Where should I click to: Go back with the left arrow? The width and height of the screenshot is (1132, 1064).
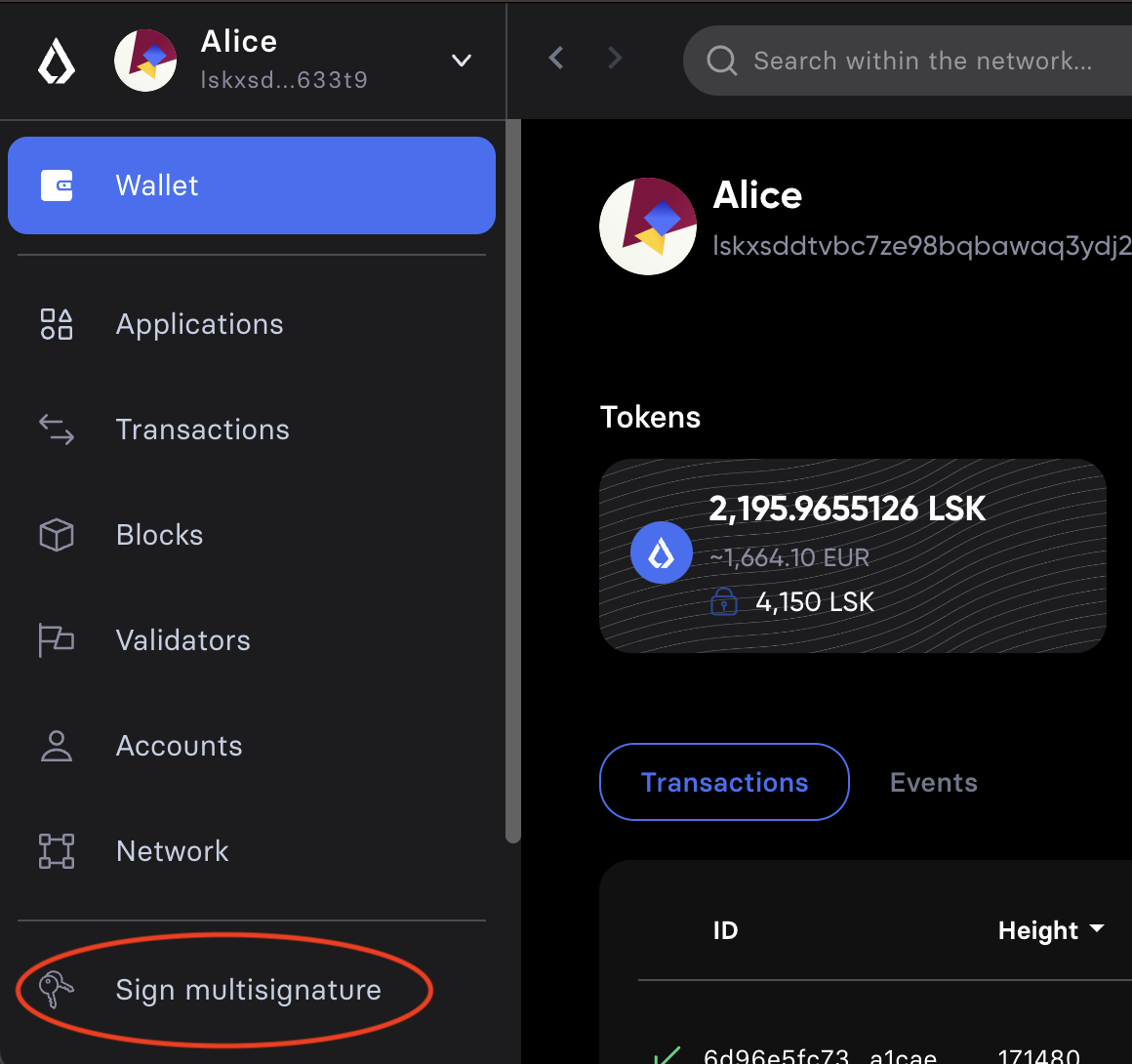(556, 59)
